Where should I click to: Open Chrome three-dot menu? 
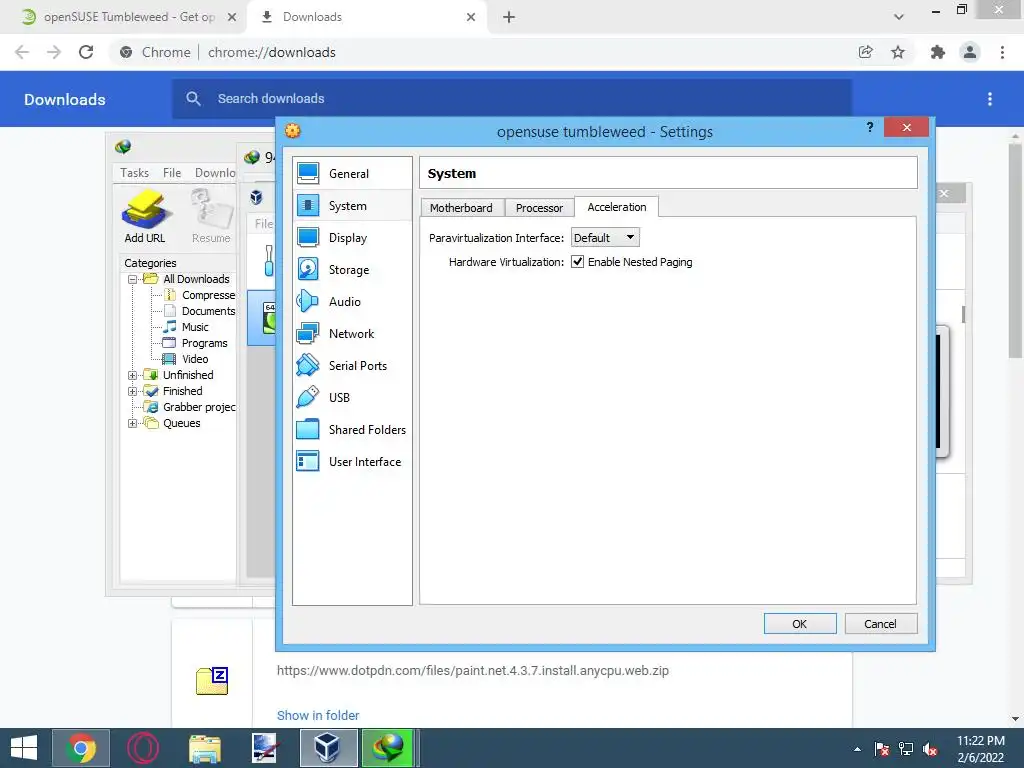click(1002, 52)
